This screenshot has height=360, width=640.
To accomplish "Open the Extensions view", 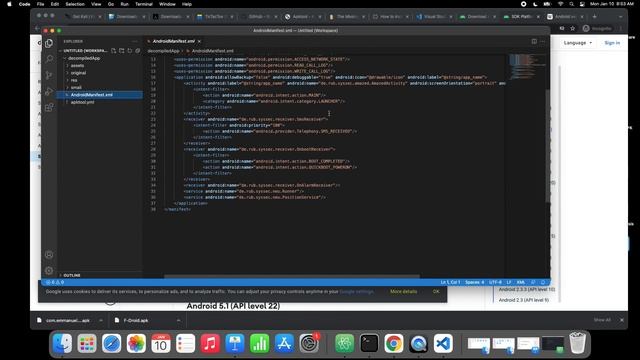I will 49,107.
